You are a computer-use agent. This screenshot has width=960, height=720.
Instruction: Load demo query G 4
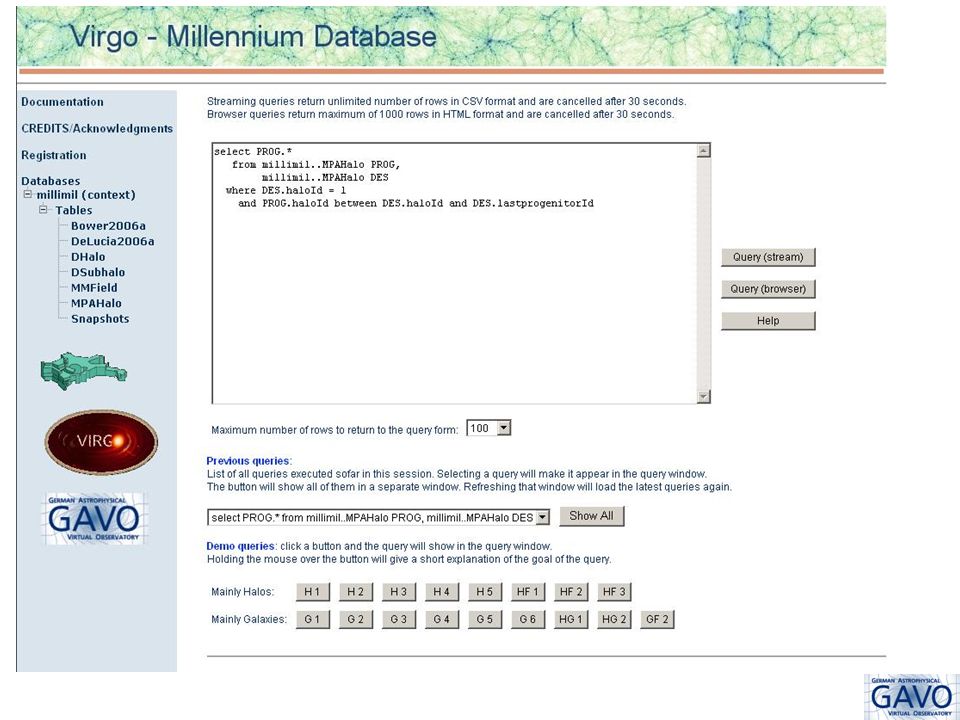click(x=441, y=620)
